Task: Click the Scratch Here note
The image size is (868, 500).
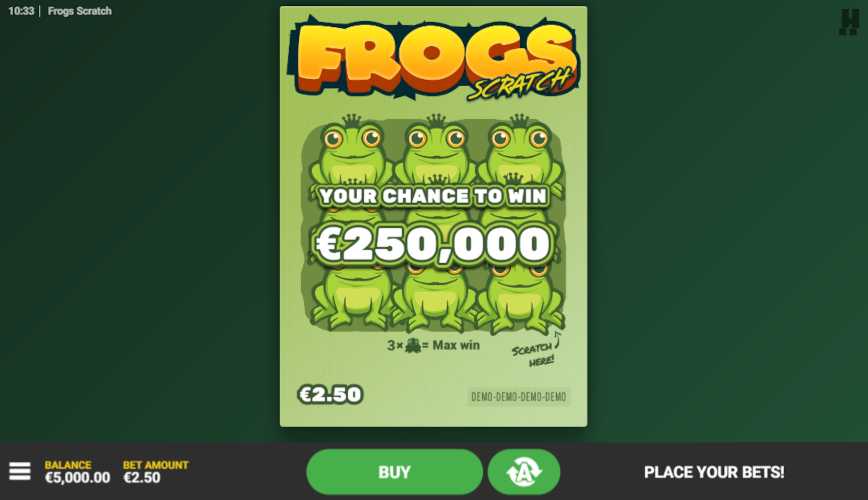Action: coord(536,351)
